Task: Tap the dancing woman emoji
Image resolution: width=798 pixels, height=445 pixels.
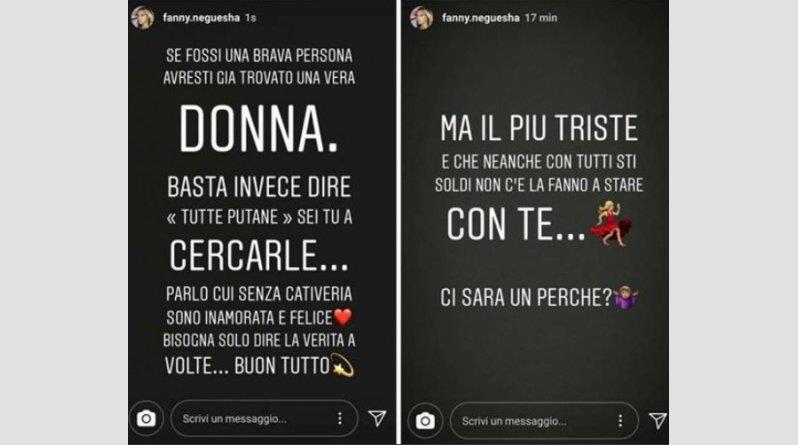Action: 611,224
